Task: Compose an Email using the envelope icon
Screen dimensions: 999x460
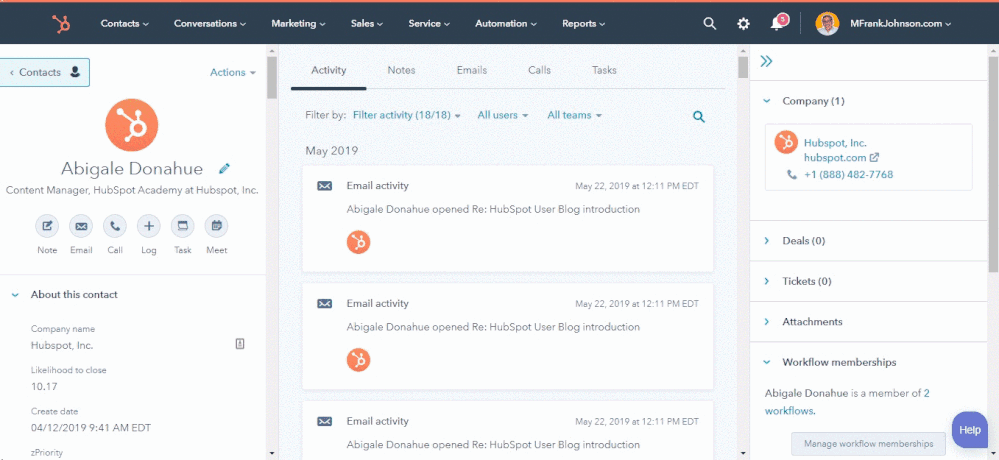Action: (81, 226)
